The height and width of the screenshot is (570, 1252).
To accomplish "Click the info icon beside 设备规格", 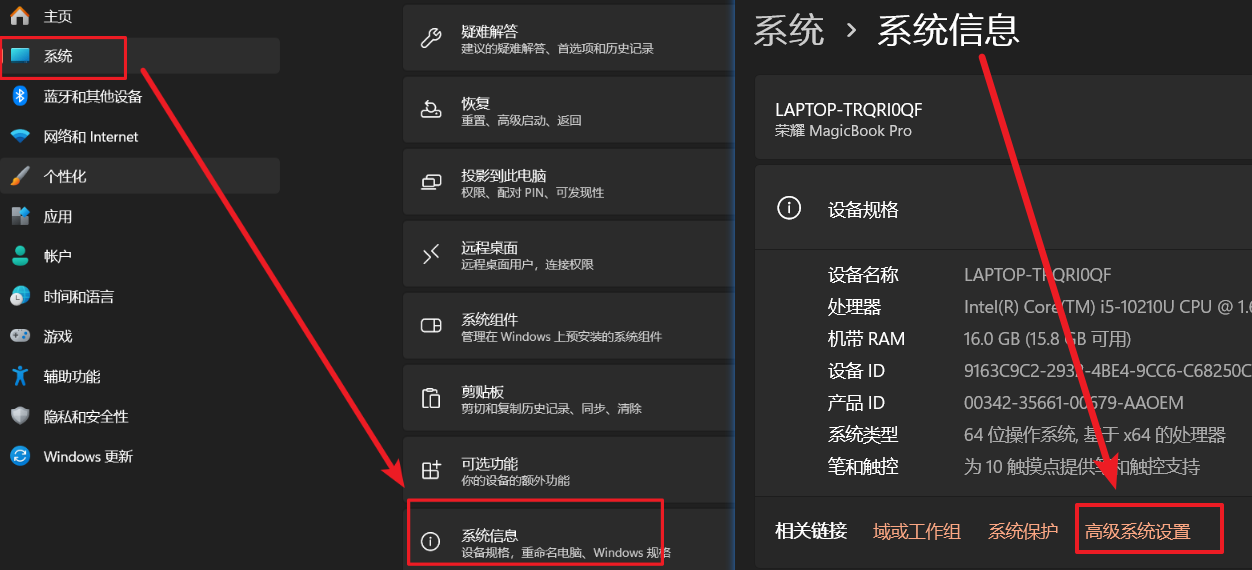I will 789,208.
